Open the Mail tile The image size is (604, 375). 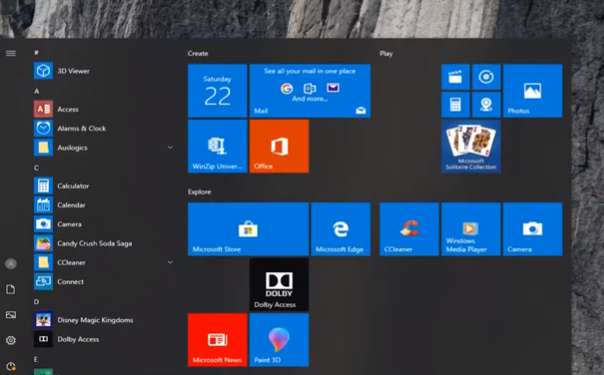coord(310,90)
